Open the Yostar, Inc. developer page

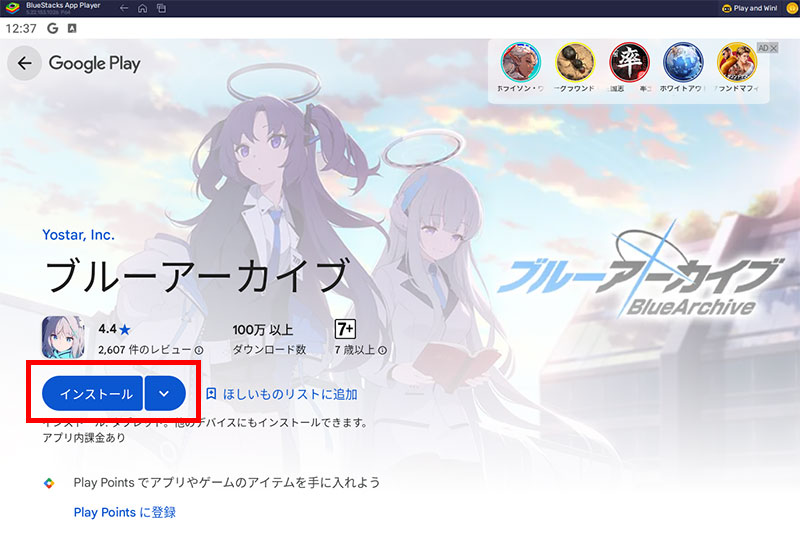pyautogui.click(x=78, y=235)
